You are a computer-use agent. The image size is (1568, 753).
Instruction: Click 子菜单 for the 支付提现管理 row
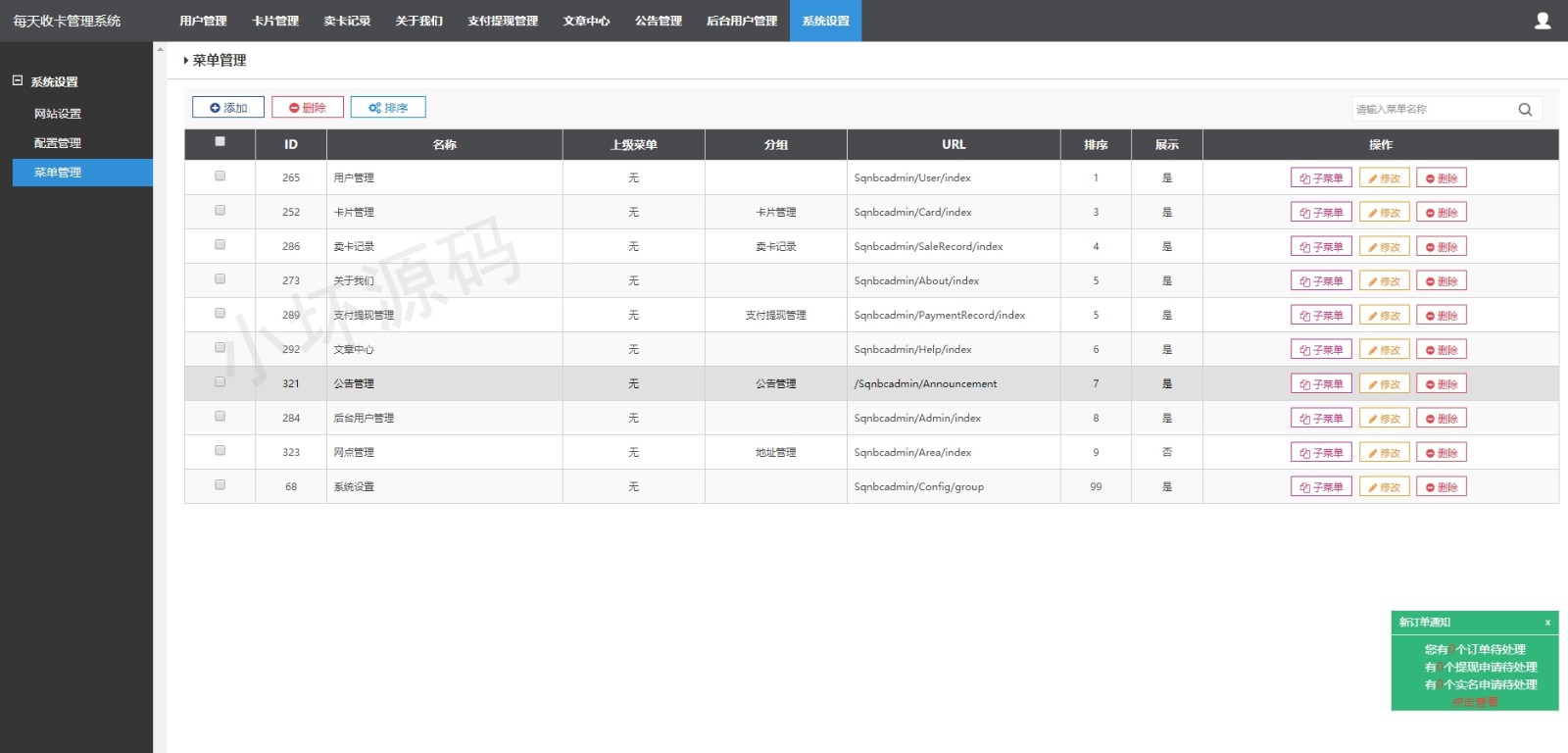pos(1321,316)
